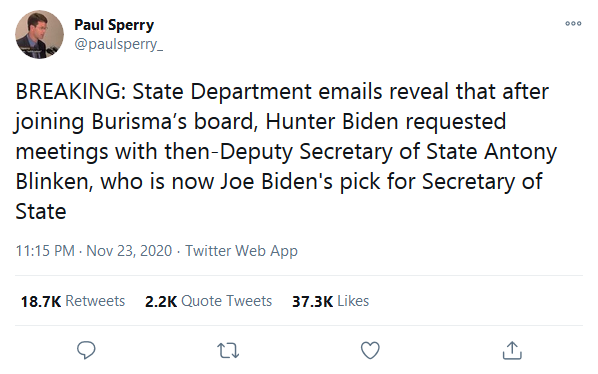Open the @paulsperry_ handle link
The width and height of the screenshot is (598, 374).
[x=119, y=45]
